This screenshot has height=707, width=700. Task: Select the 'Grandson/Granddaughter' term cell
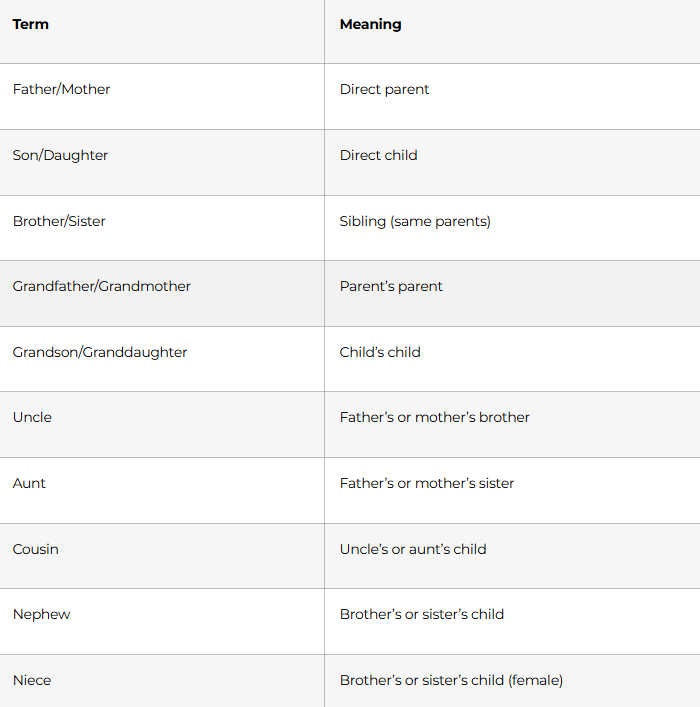(x=100, y=352)
